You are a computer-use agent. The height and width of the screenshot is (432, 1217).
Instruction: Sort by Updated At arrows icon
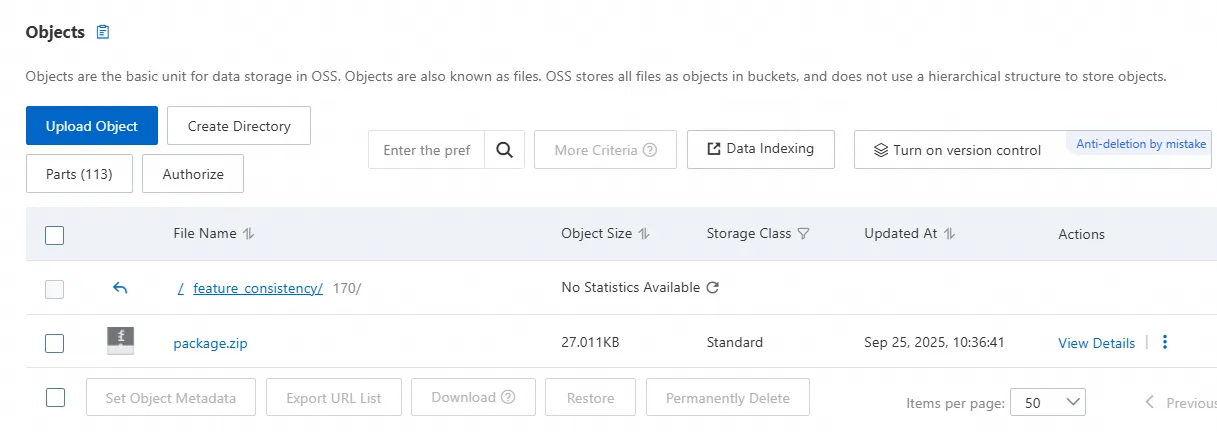(x=950, y=234)
